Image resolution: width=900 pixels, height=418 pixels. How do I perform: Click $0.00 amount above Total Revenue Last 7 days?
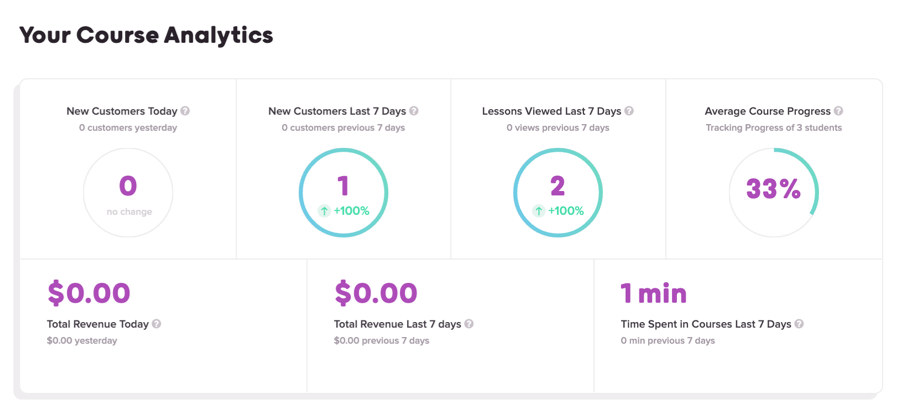click(x=376, y=292)
